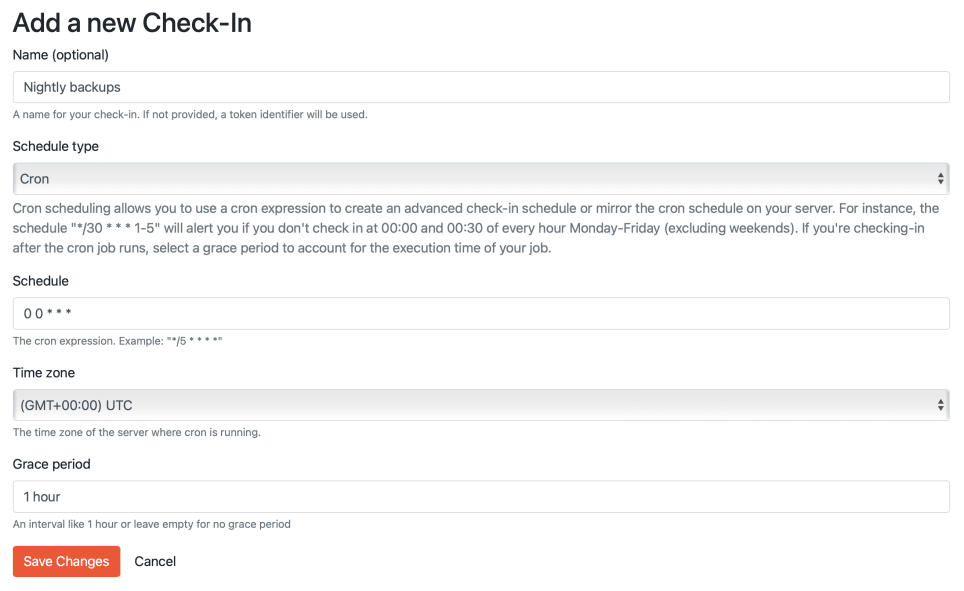Image resolution: width=964 pixels, height=591 pixels.
Task: Click the Grace period label
Action: 51,464
